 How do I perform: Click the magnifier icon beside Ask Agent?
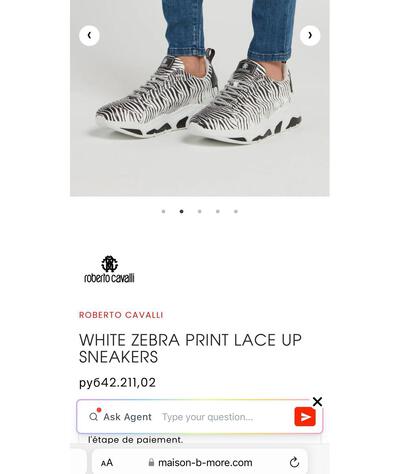pos(94,417)
